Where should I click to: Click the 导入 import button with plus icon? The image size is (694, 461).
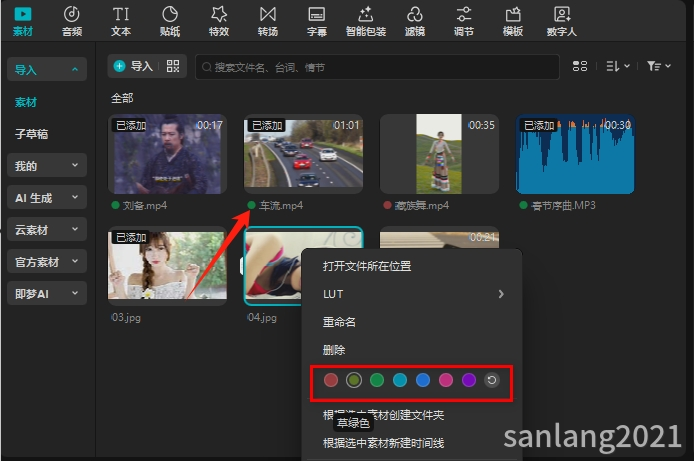click(133, 66)
